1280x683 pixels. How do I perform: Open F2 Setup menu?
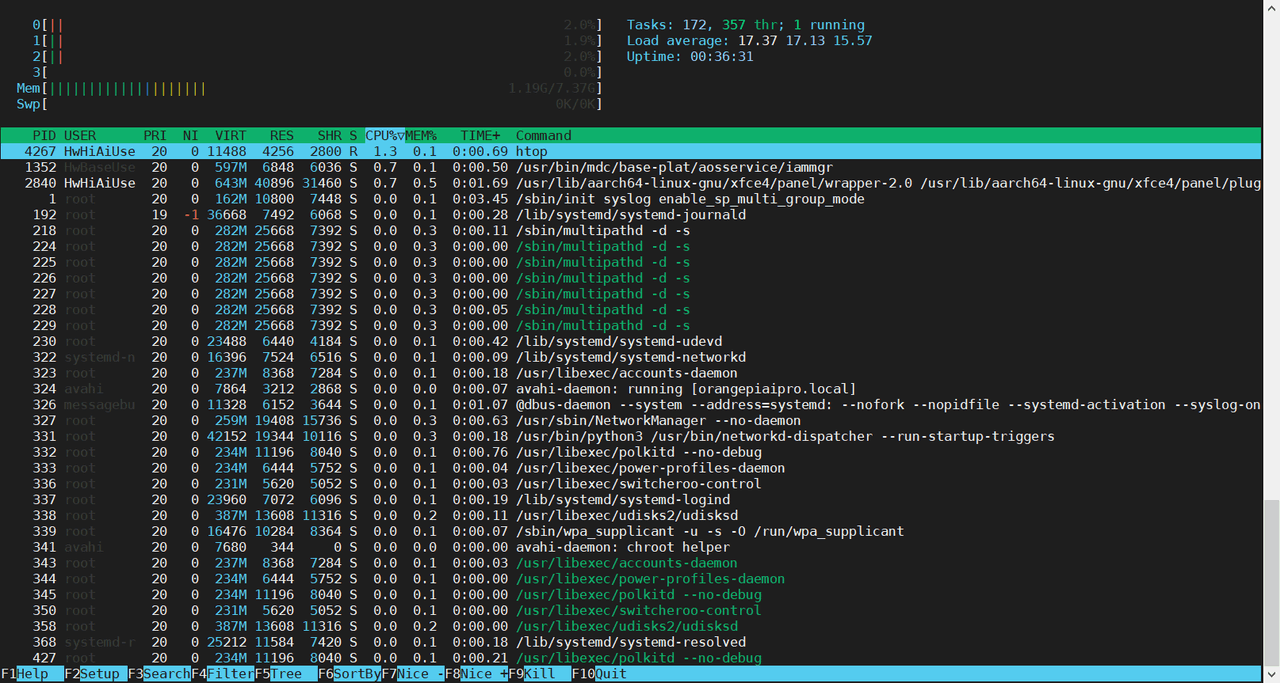[x=96, y=674]
